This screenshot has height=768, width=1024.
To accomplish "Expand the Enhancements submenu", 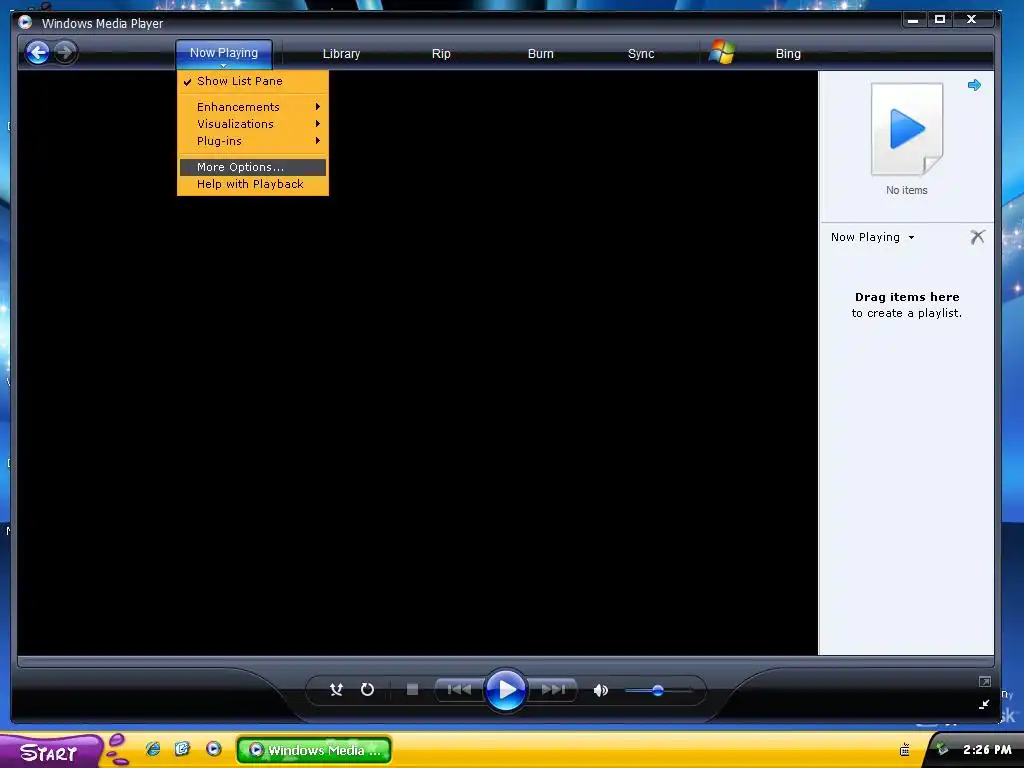I will (x=253, y=107).
